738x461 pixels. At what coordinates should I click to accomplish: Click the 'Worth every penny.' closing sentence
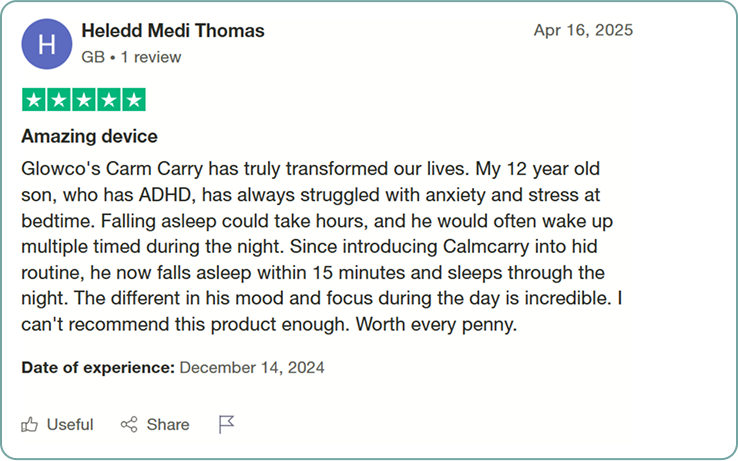436,324
